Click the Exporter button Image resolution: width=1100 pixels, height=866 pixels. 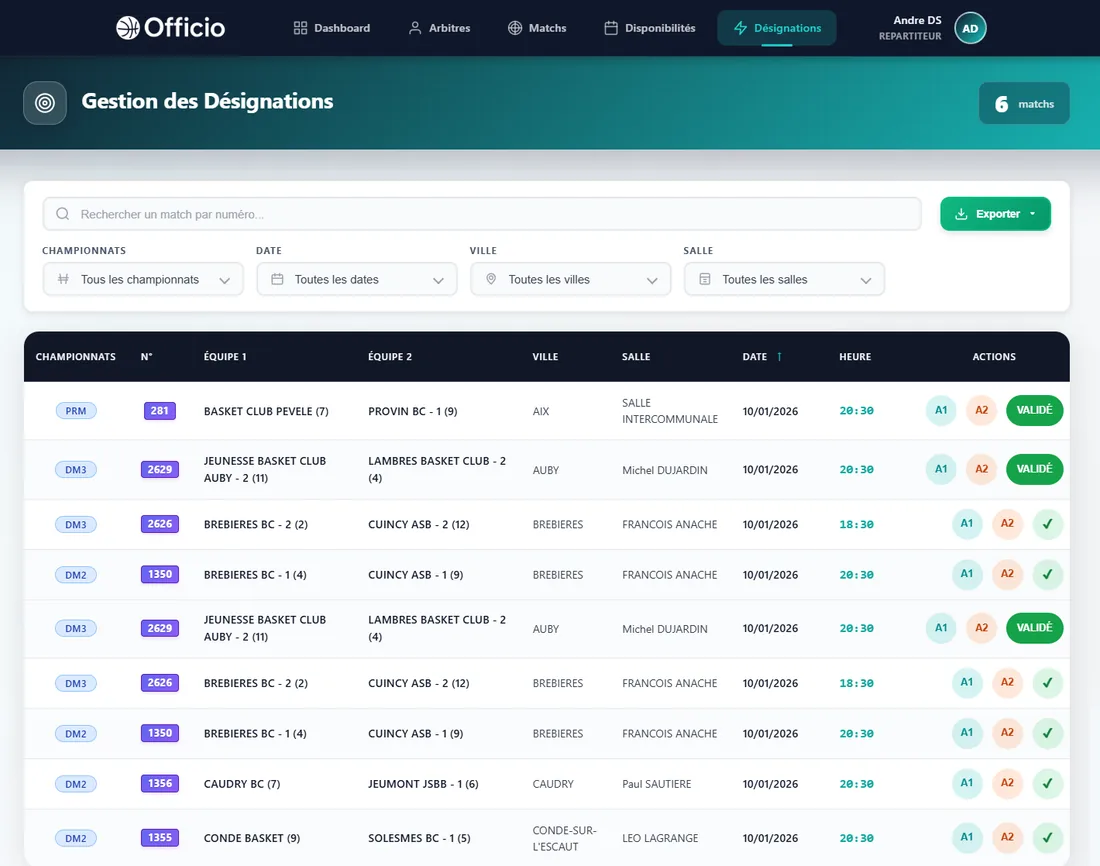point(995,214)
